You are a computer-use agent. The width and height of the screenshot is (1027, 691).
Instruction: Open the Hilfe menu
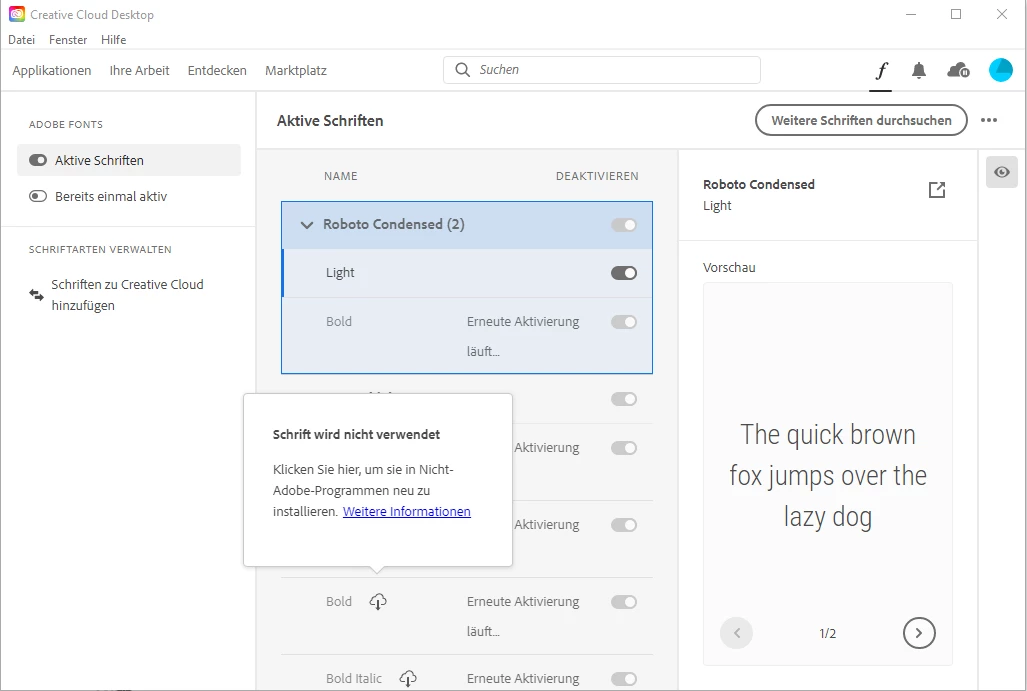coord(113,40)
